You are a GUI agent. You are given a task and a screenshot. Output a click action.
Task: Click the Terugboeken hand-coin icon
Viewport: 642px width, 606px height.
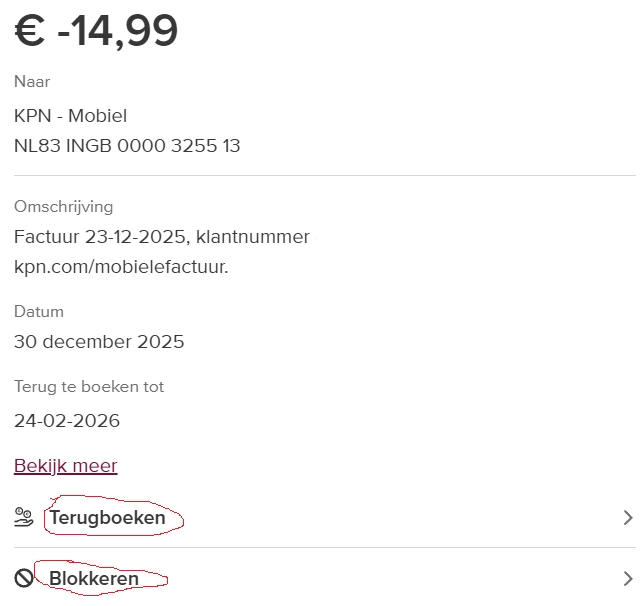pos(24,518)
